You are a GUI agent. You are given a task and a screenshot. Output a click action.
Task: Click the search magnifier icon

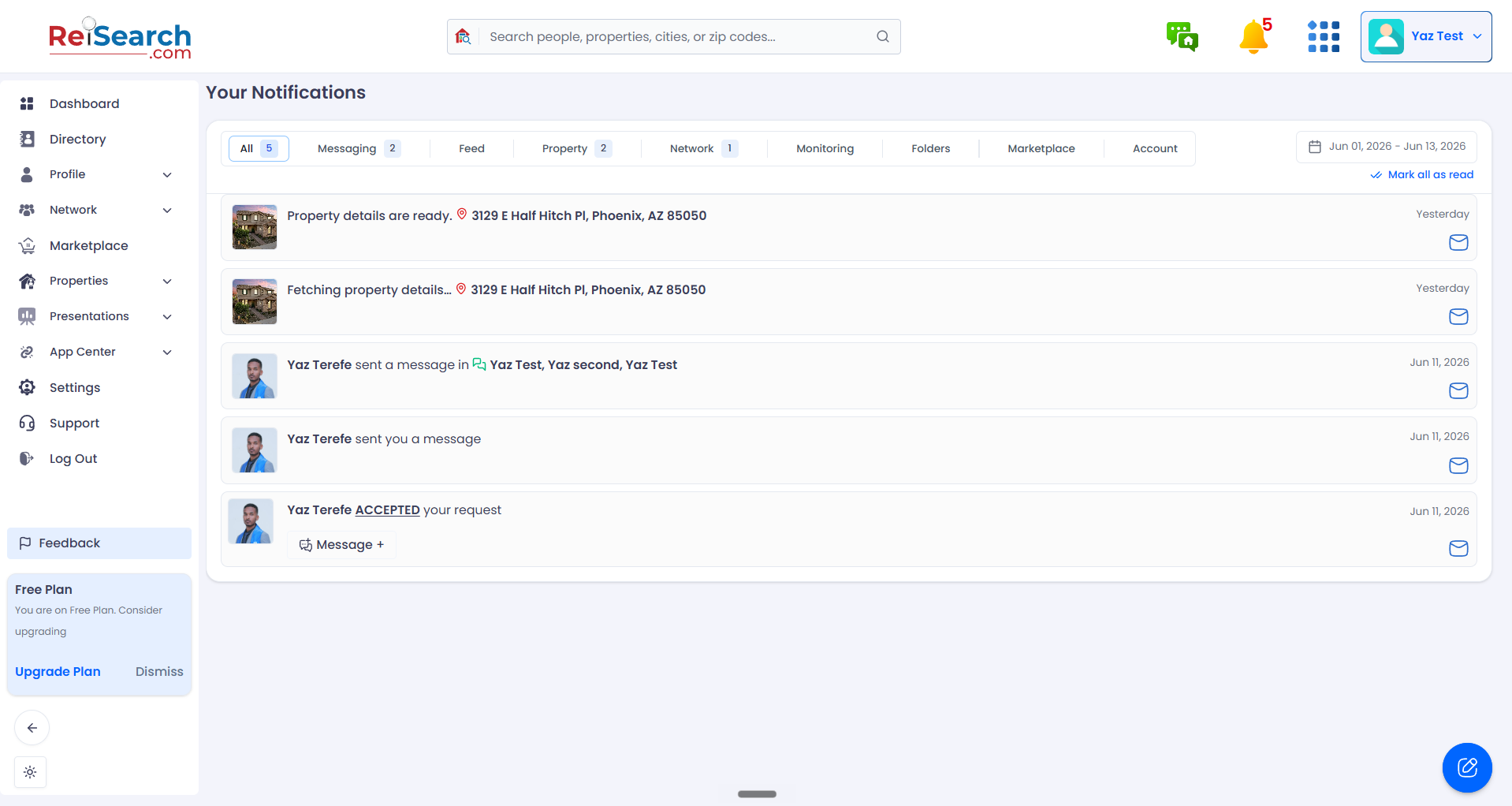tap(883, 36)
